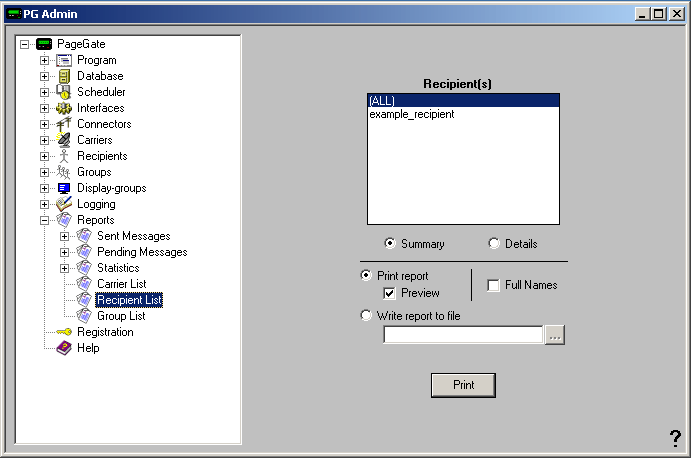Select the Help tree item

coord(88,348)
